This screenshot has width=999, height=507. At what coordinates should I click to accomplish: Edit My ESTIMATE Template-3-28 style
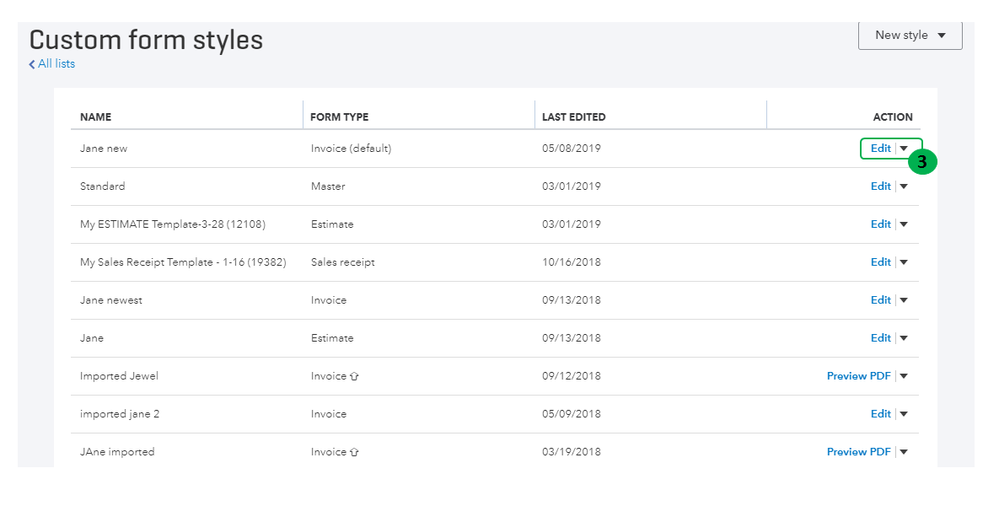coord(880,224)
